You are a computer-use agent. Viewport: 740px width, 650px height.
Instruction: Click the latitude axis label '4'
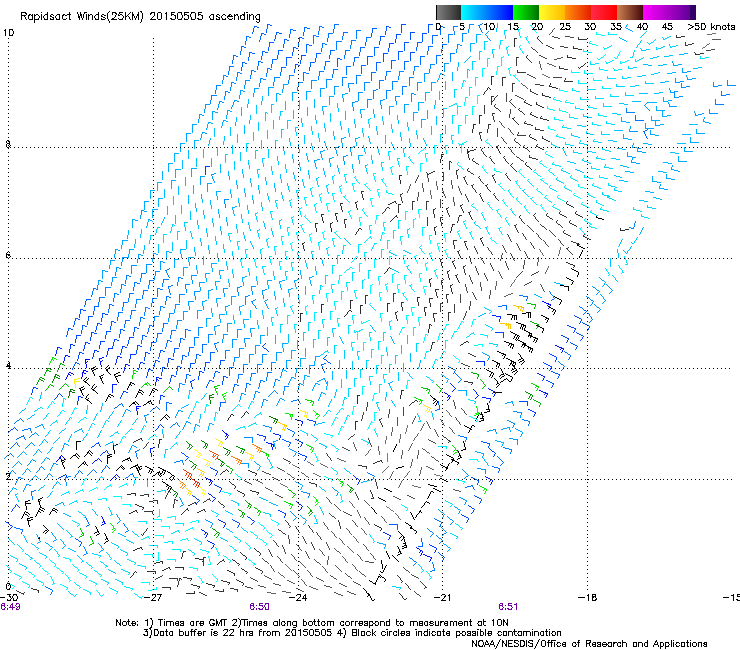tap(8, 365)
